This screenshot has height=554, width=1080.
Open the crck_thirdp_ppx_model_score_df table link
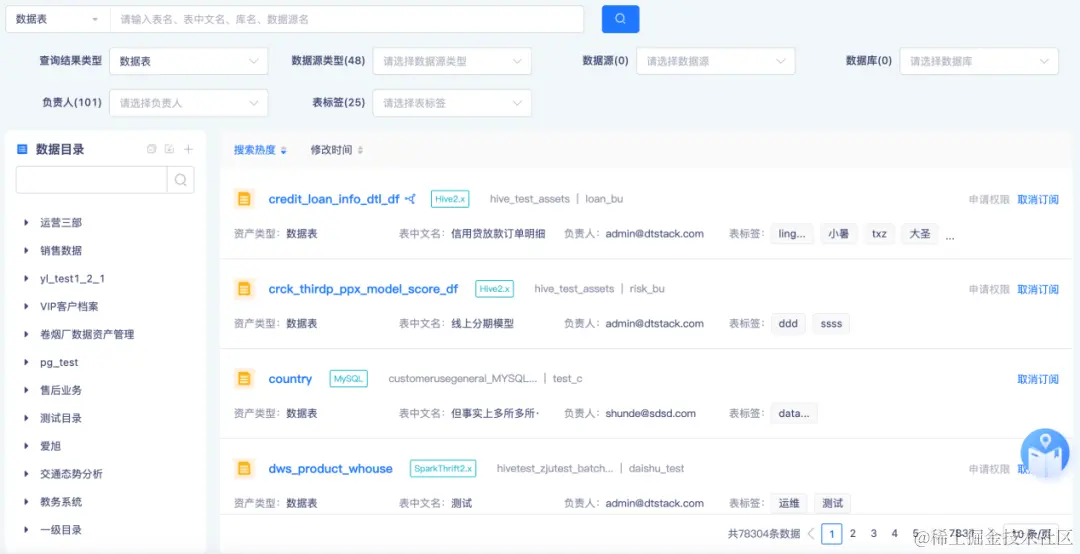pos(363,289)
